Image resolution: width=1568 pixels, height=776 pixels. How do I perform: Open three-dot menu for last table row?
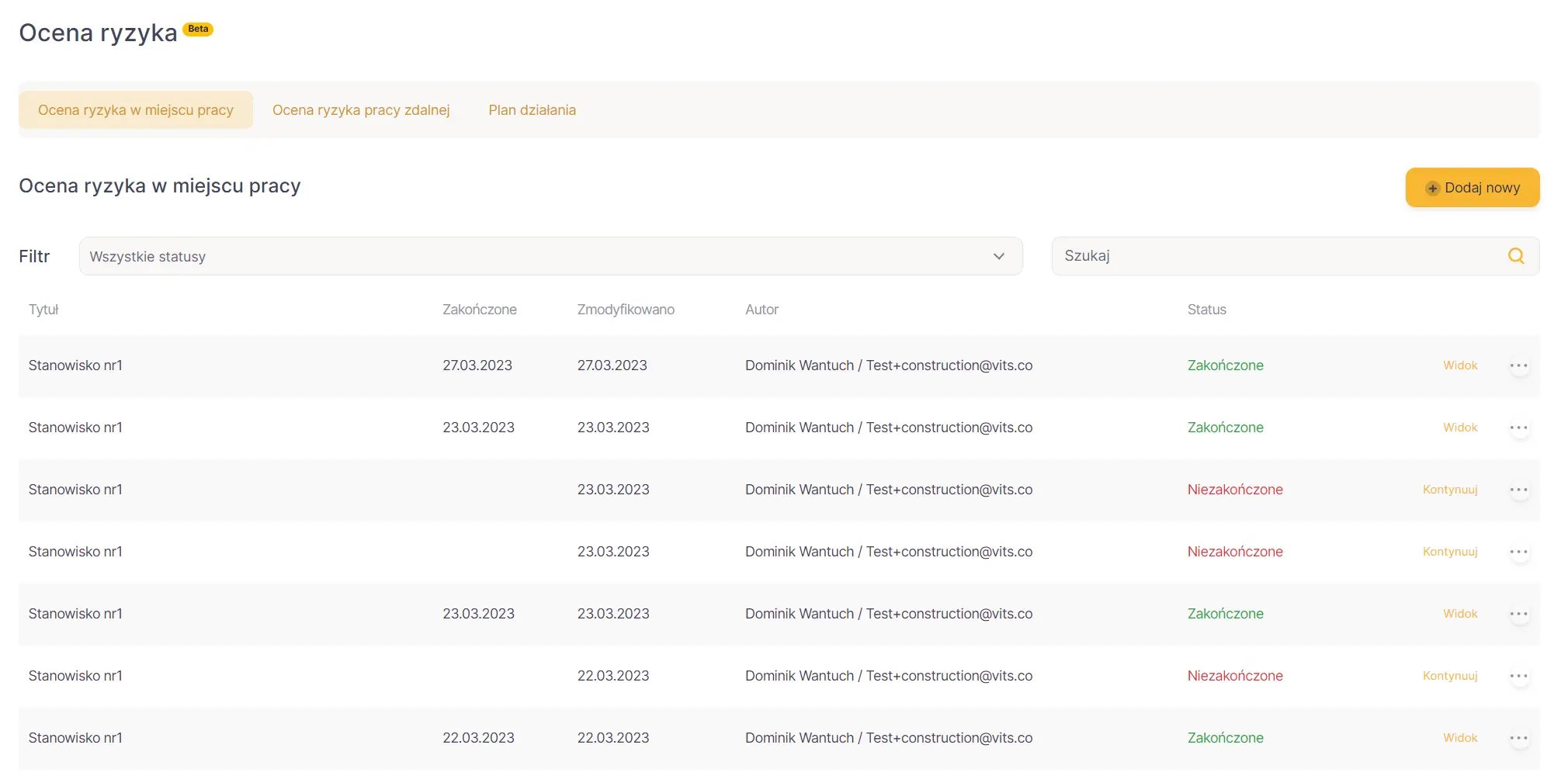coord(1518,738)
